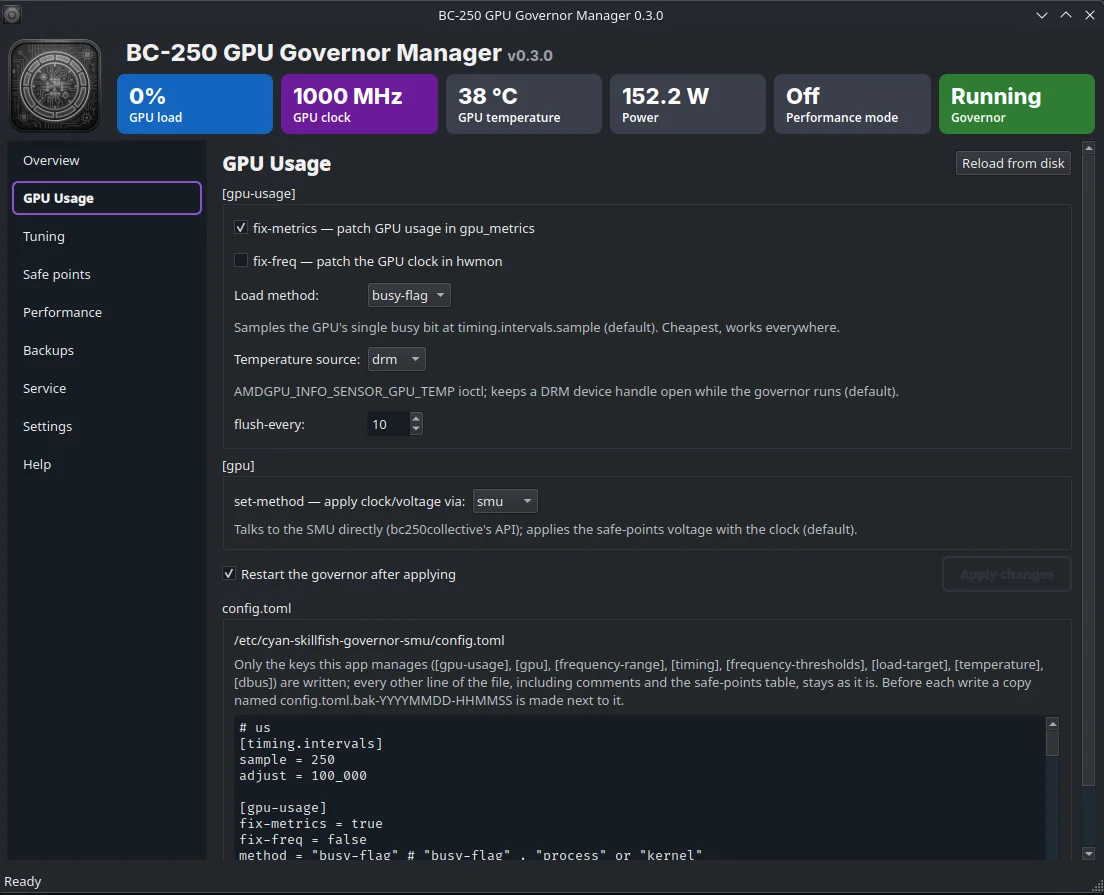Toggle the fix-metrics checkbox
This screenshot has width=1104, height=895.
click(241, 227)
